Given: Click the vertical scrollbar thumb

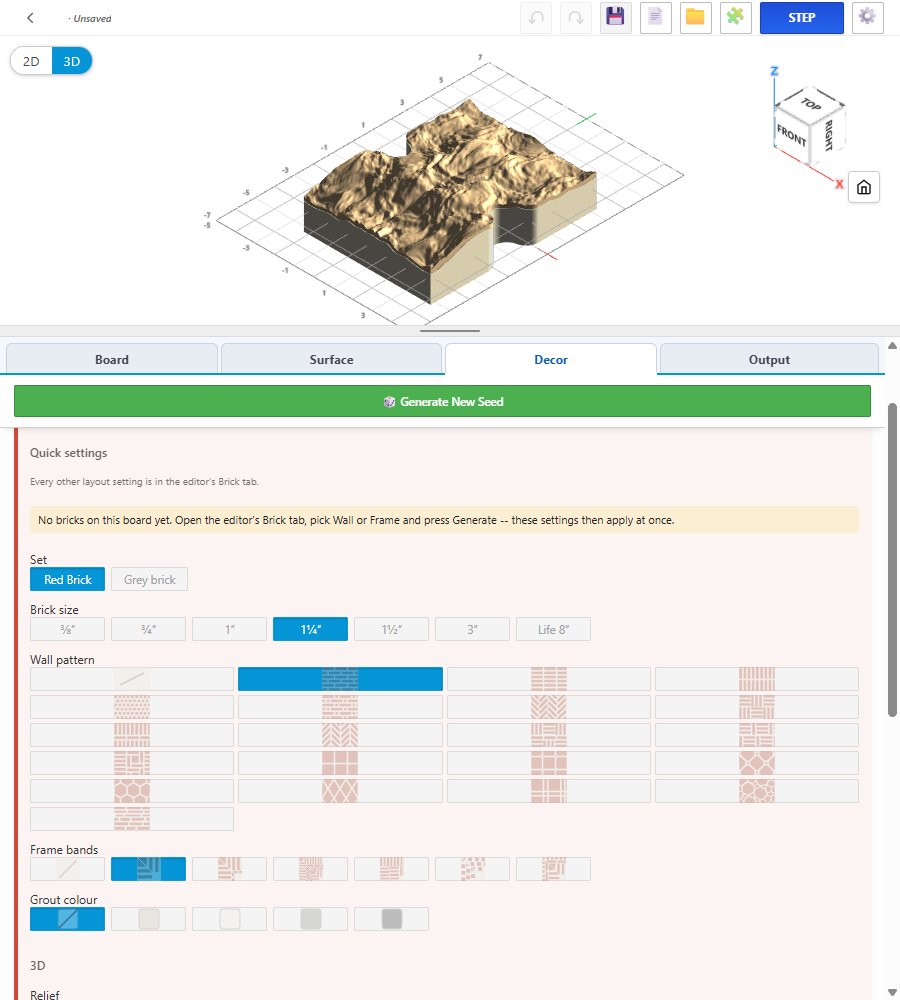Looking at the screenshot, I should [892, 560].
